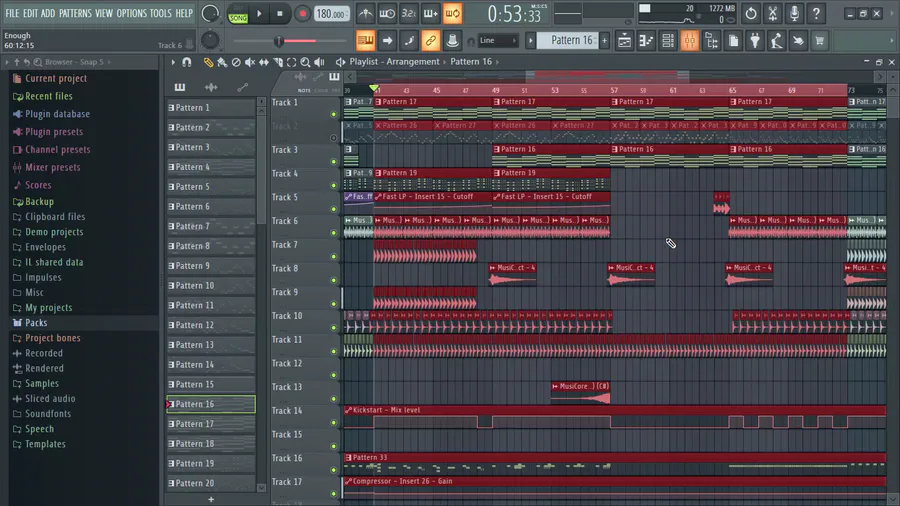Toggle step editing mode icon
Screen dimensions: 900x506
[409, 41]
